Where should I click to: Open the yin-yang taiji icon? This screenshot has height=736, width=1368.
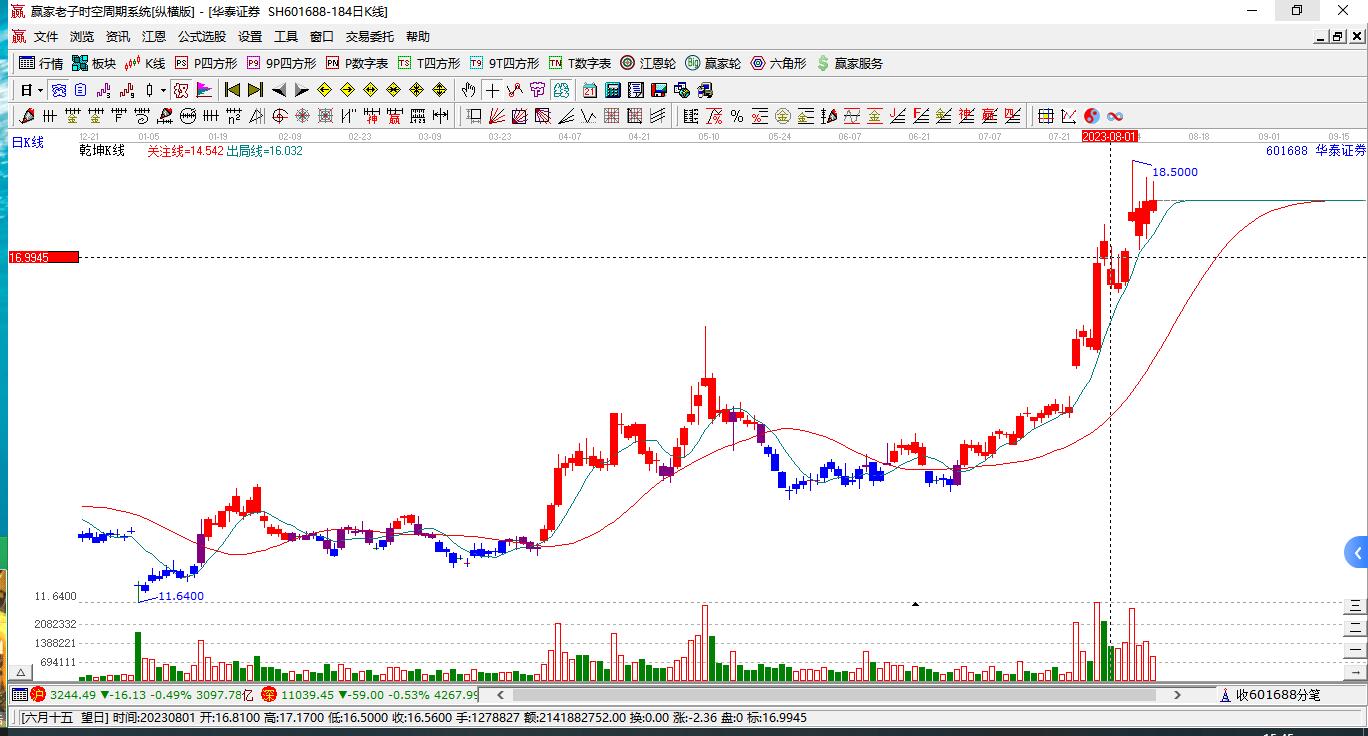pyautogui.click(x=1092, y=116)
